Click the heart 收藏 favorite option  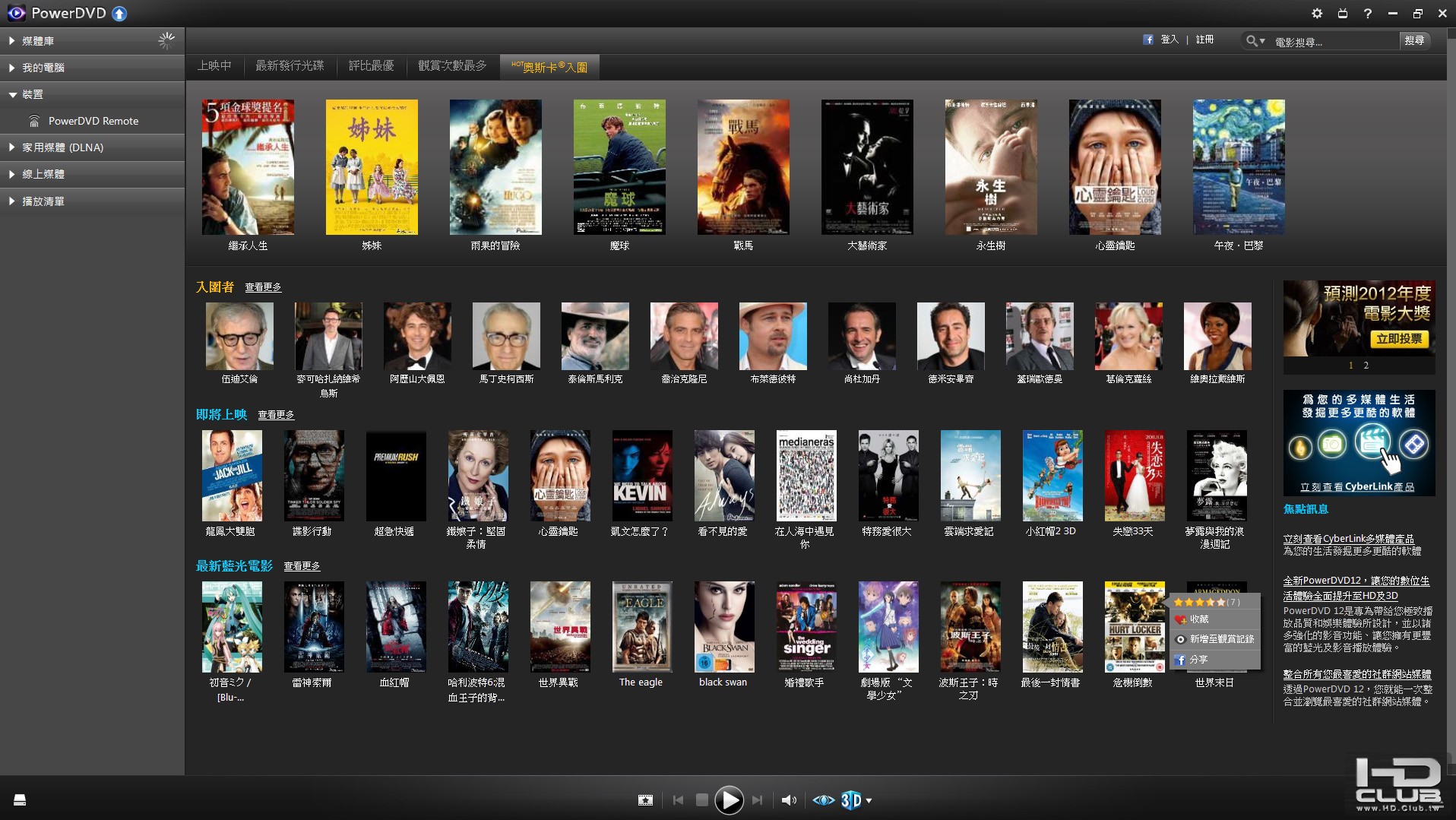tap(1198, 619)
